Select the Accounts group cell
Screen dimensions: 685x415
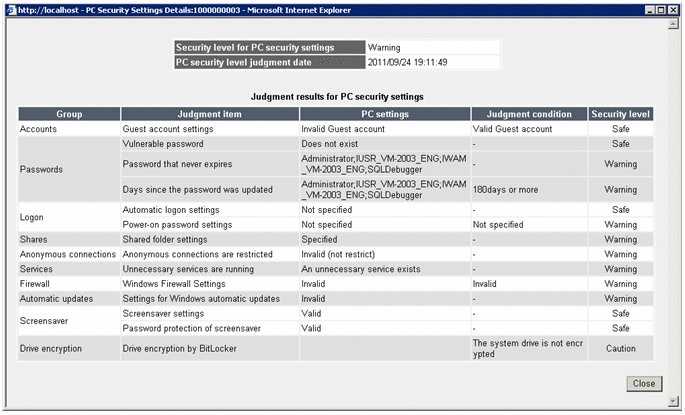pos(69,129)
